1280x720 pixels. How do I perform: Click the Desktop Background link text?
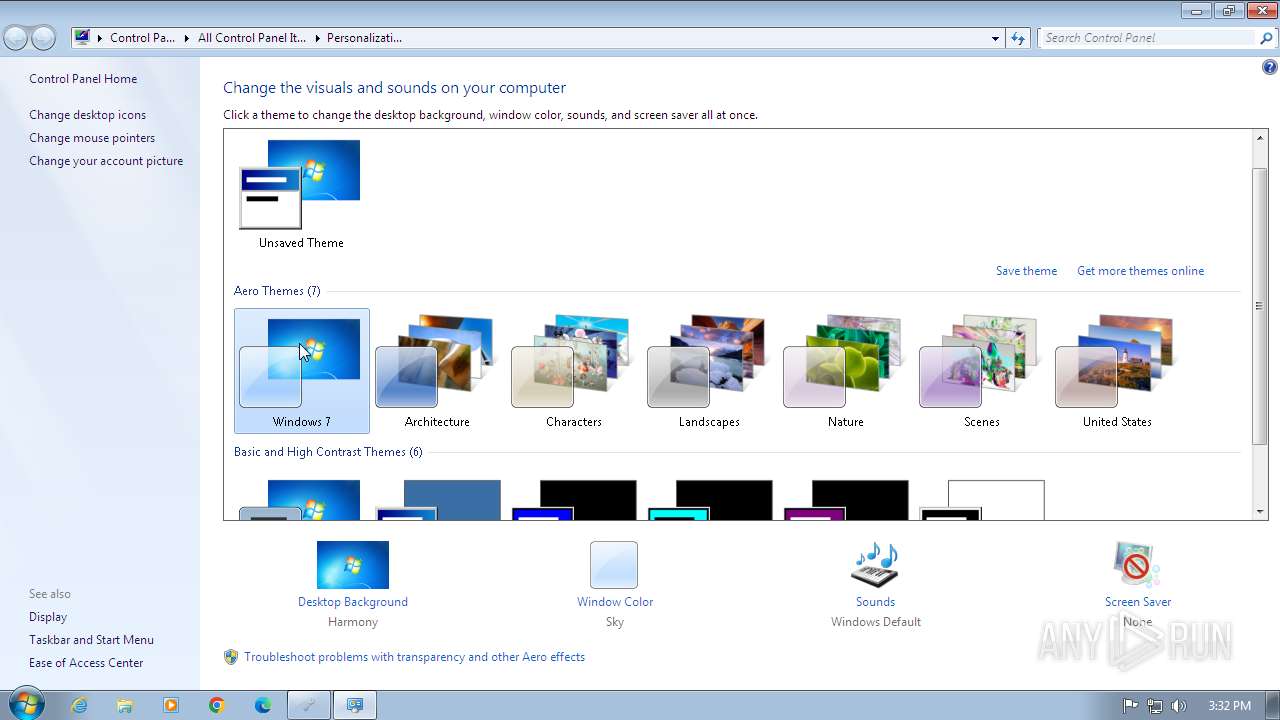[x=353, y=602]
